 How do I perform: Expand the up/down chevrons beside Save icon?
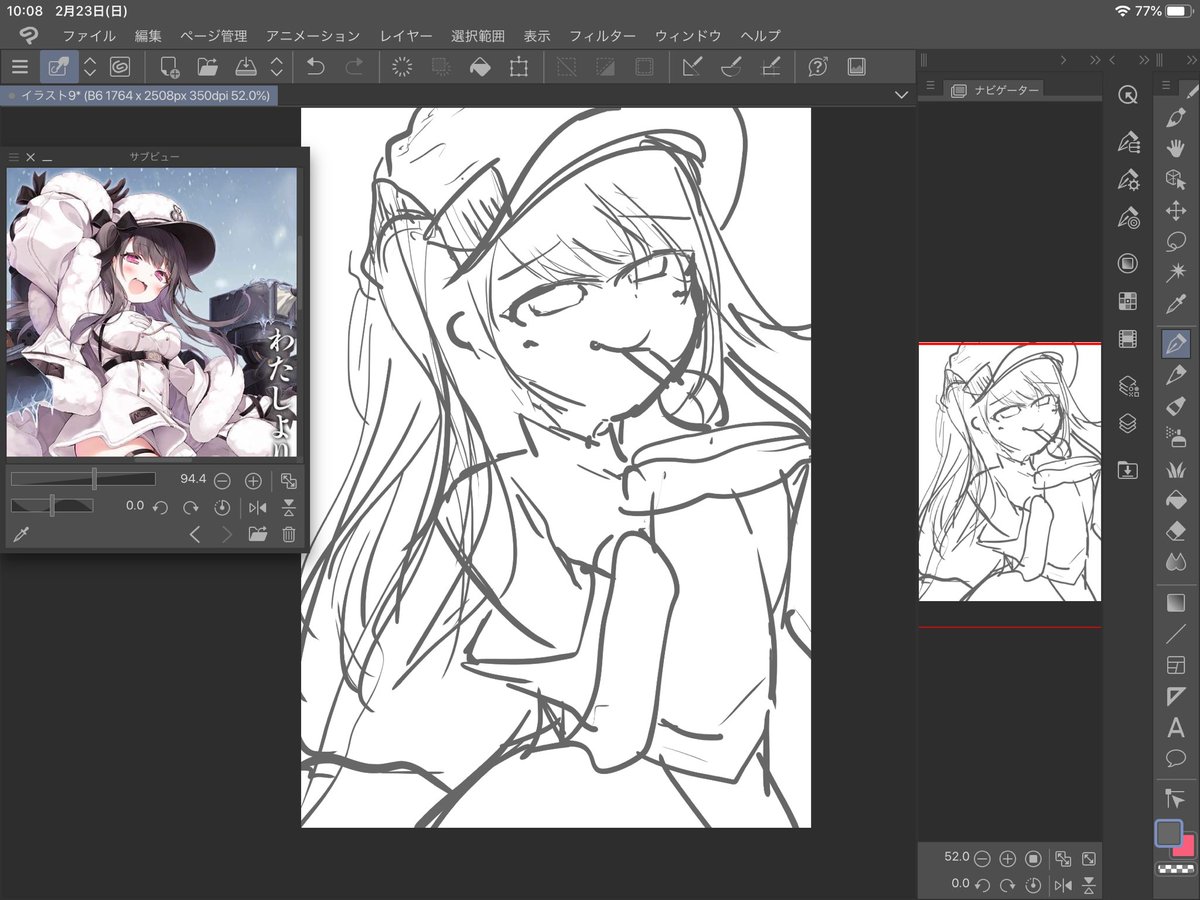tap(277, 67)
